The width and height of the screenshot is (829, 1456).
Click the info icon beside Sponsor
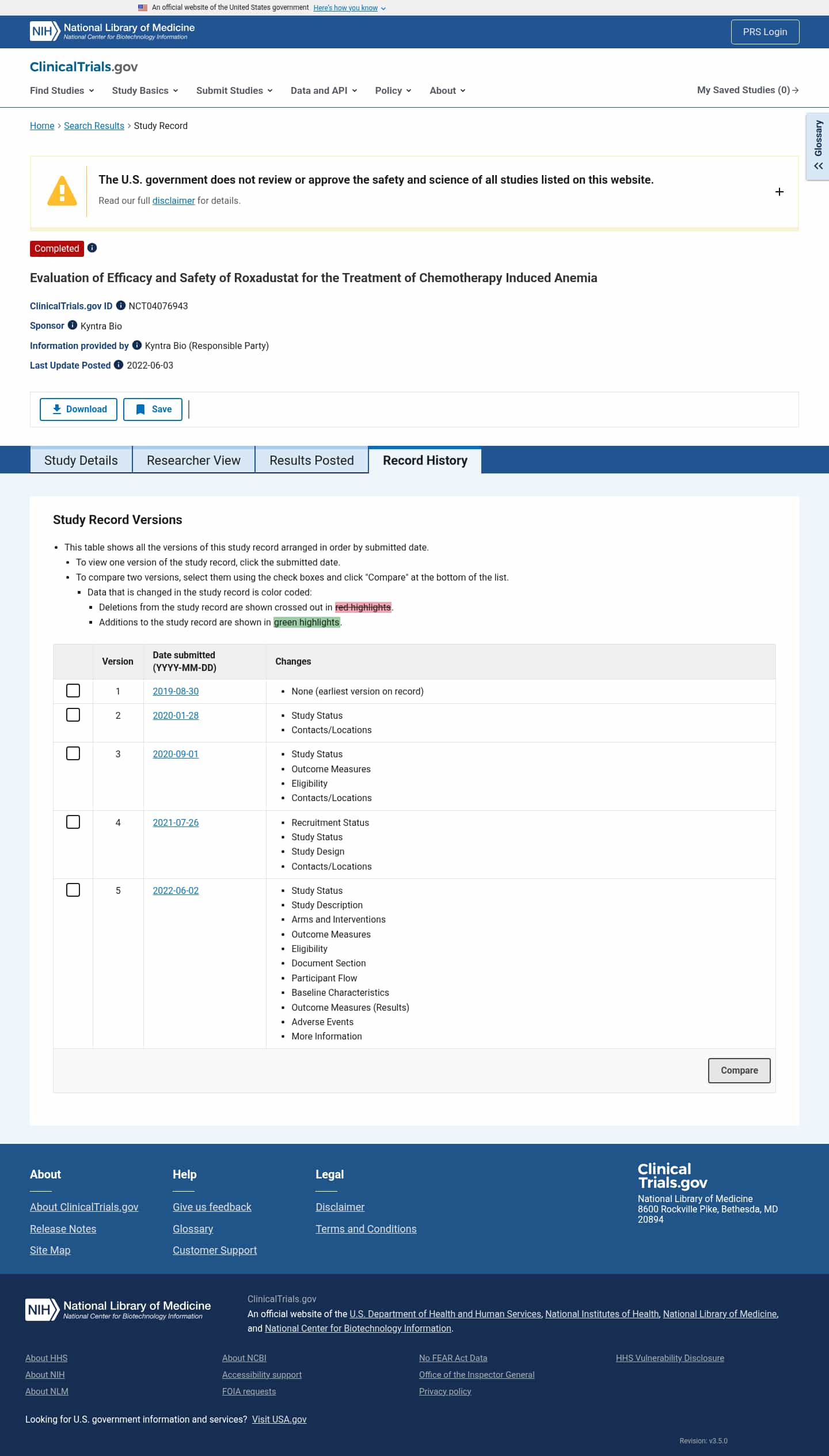point(73,325)
